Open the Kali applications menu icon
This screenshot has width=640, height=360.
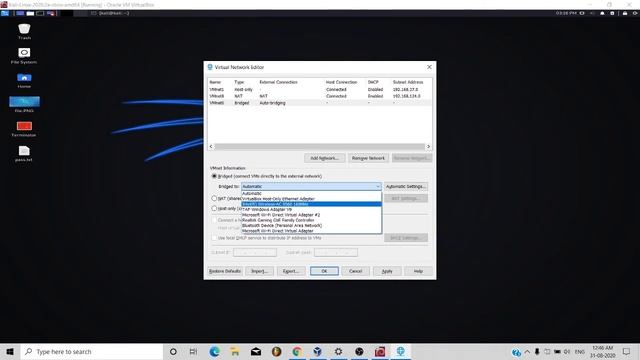pos(4,13)
